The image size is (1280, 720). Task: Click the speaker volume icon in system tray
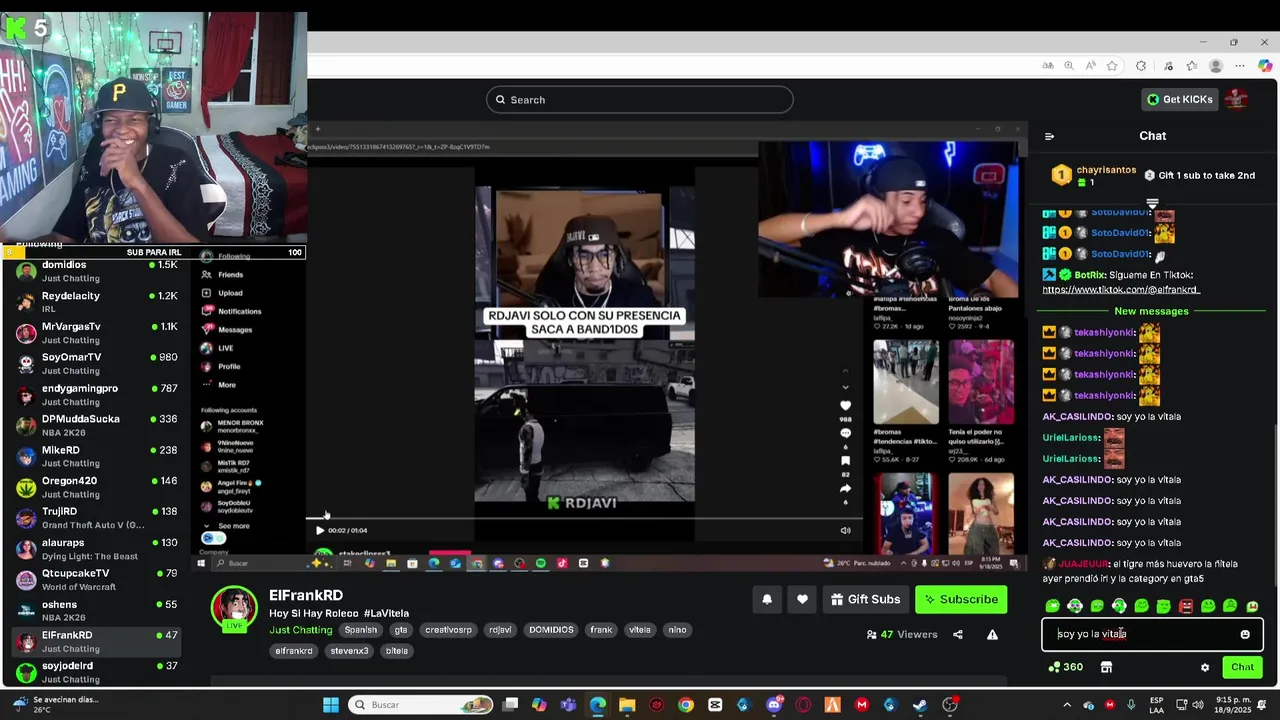(1198, 705)
